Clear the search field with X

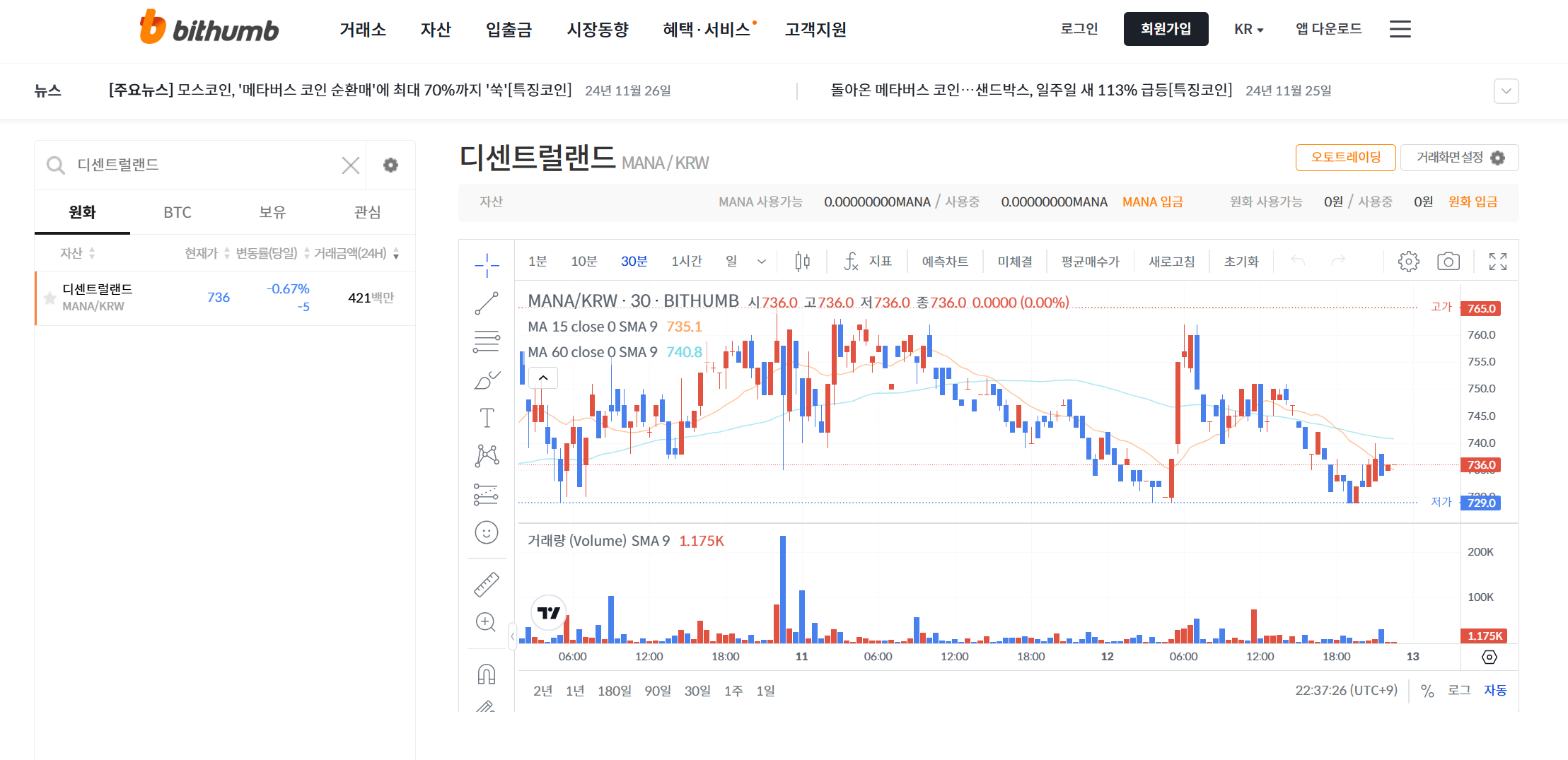tap(351, 165)
